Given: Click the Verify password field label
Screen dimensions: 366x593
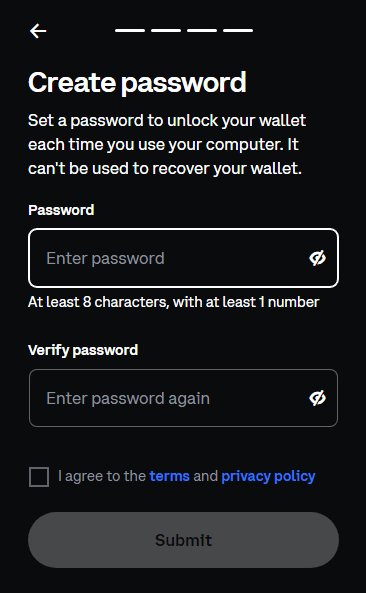Looking at the screenshot, I should [83, 350].
